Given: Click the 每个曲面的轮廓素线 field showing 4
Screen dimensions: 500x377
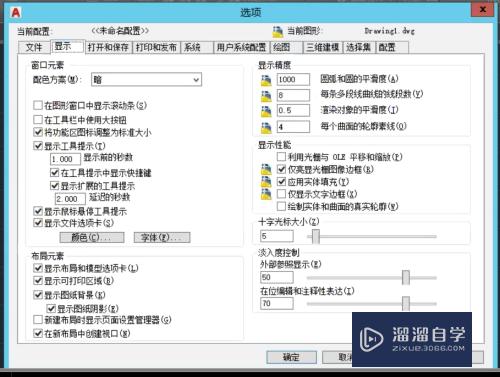Looking at the screenshot, I should pos(293,127).
